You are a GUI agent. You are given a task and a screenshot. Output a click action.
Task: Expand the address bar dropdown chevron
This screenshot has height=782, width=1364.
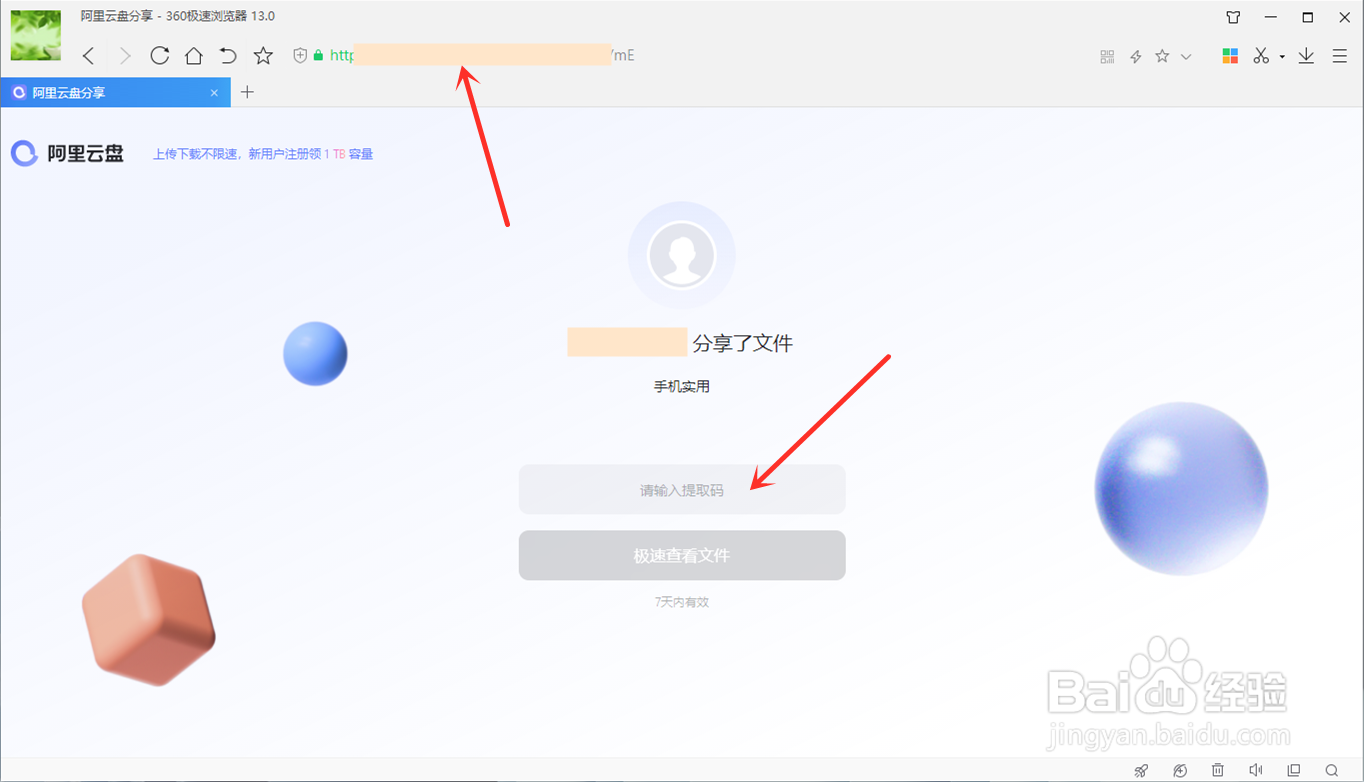[x=1186, y=57]
